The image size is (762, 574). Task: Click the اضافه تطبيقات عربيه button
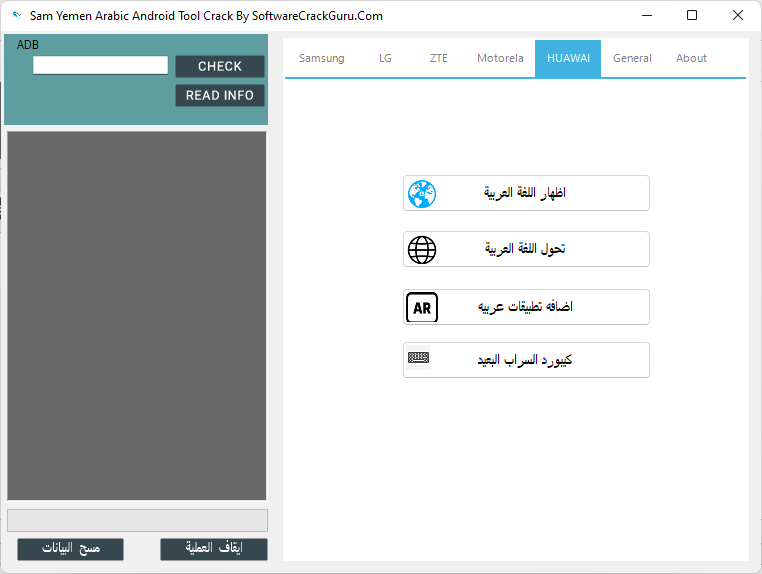[526, 307]
